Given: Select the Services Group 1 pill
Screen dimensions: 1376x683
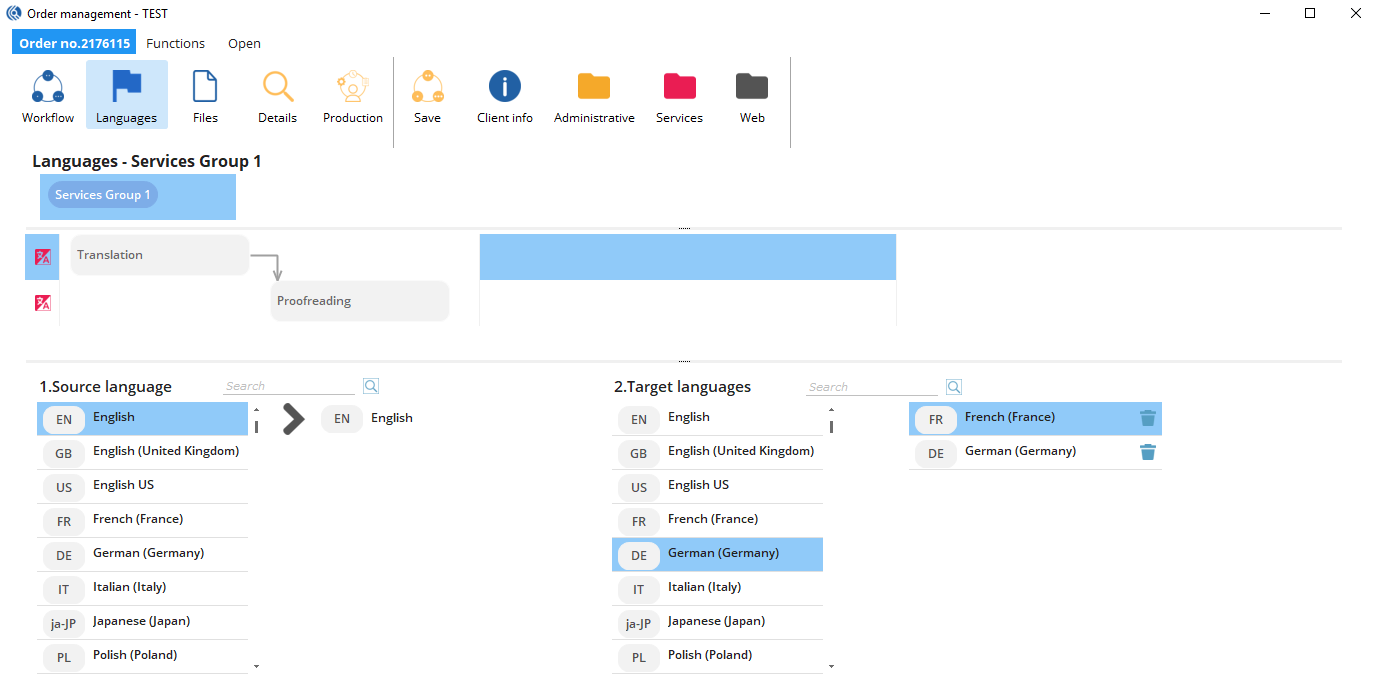Looking at the screenshot, I should [x=103, y=195].
